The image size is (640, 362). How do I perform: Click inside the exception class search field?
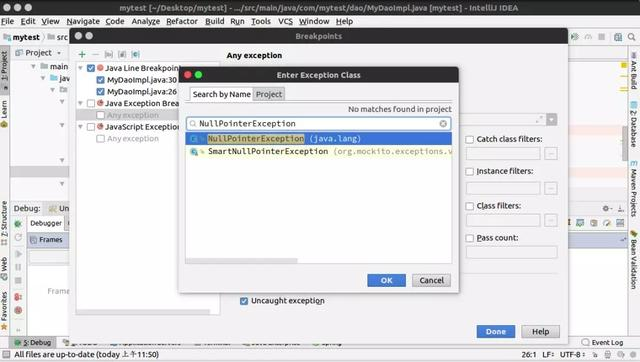pos(318,124)
